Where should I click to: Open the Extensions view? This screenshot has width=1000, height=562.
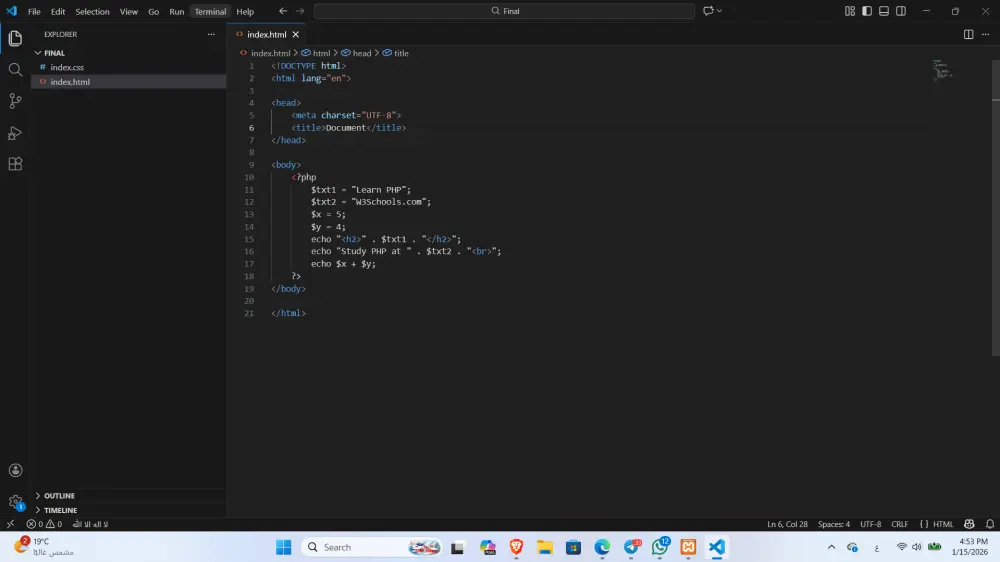15,164
